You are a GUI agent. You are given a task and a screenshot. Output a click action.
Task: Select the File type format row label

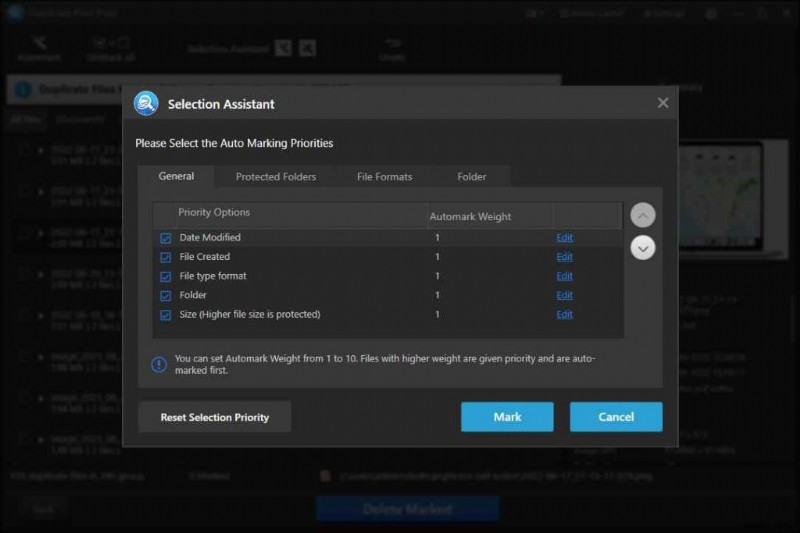(x=213, y=276)
